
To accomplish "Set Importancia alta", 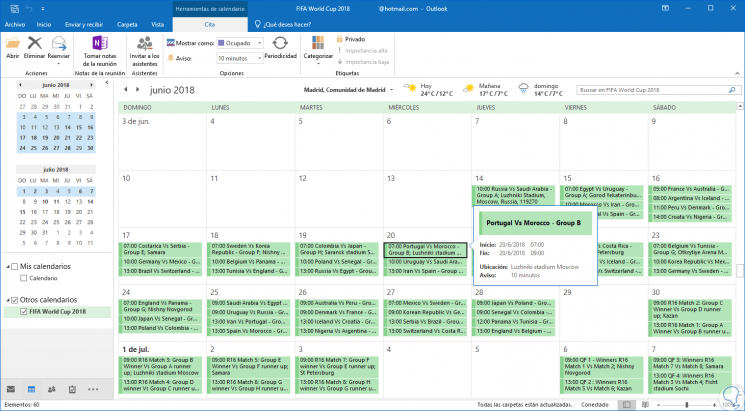I will [362, 50].
